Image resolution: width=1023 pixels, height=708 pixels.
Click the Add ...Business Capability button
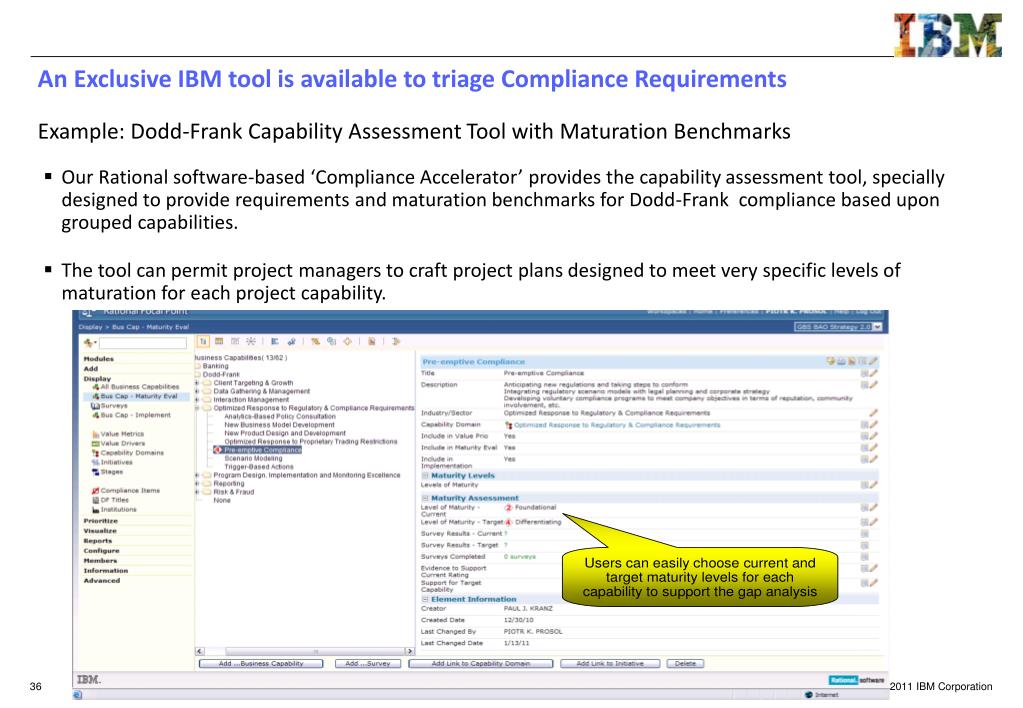pos(261,664)
